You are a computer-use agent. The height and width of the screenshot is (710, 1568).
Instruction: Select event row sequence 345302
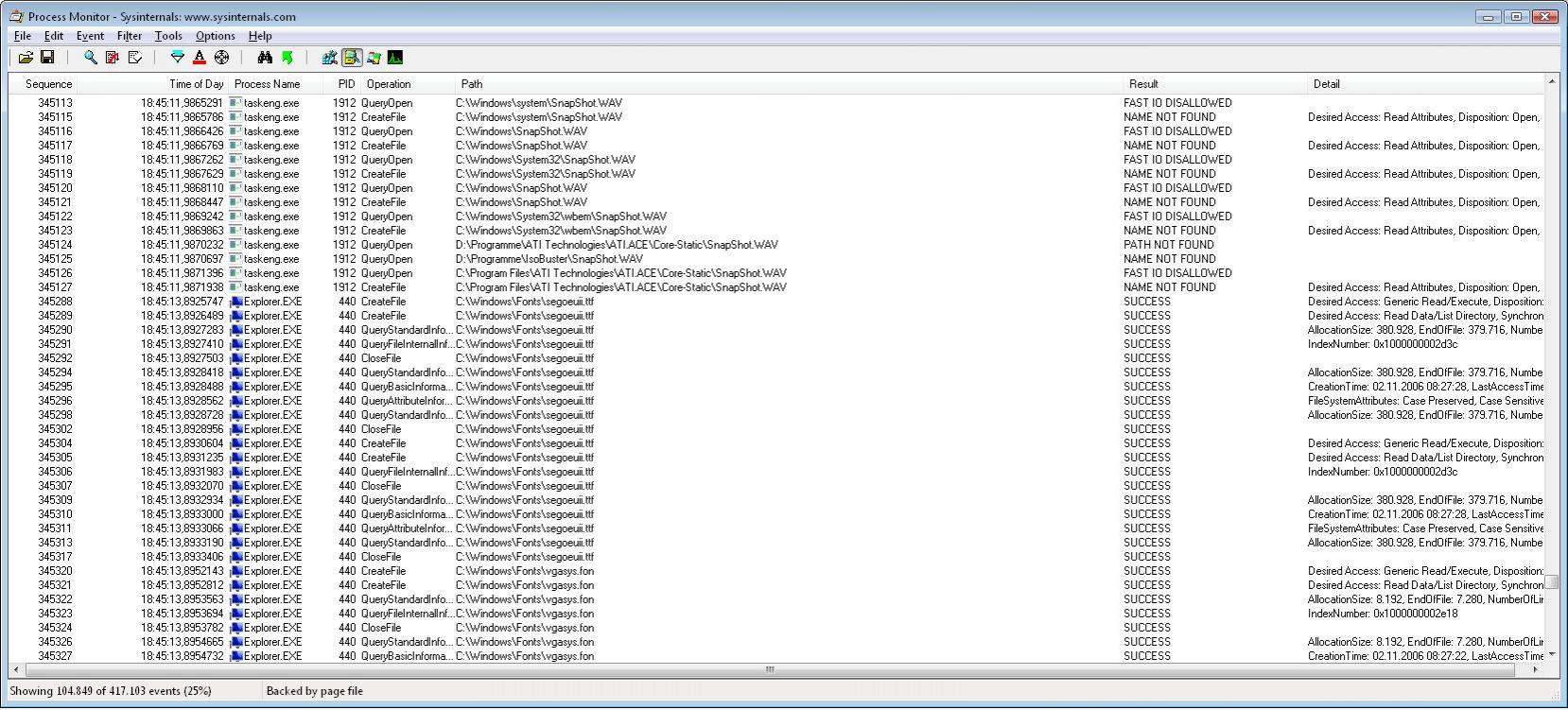(776, 429)
